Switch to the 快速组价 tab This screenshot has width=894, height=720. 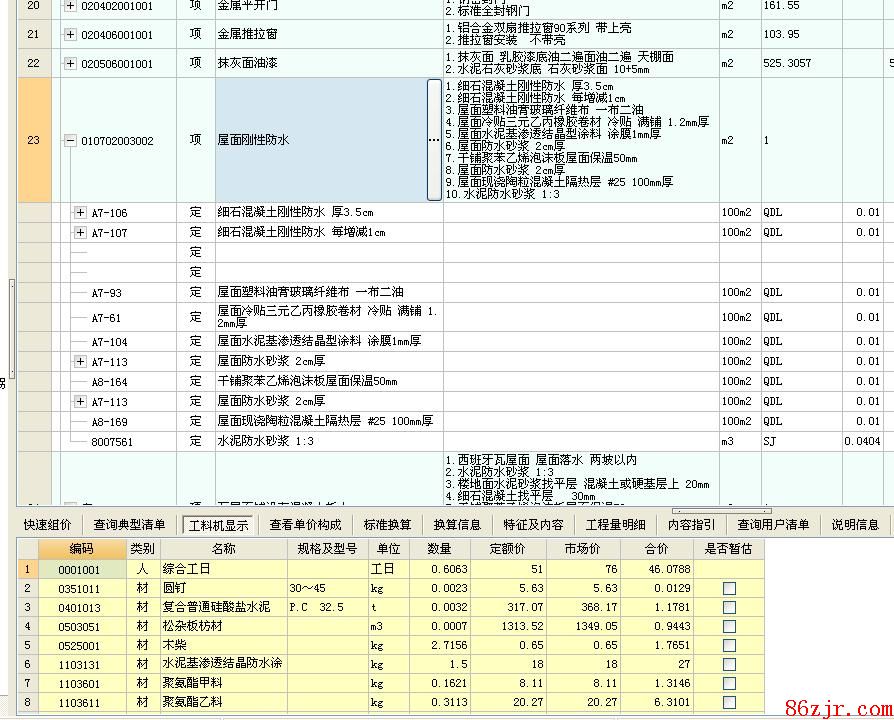point(47,524)
